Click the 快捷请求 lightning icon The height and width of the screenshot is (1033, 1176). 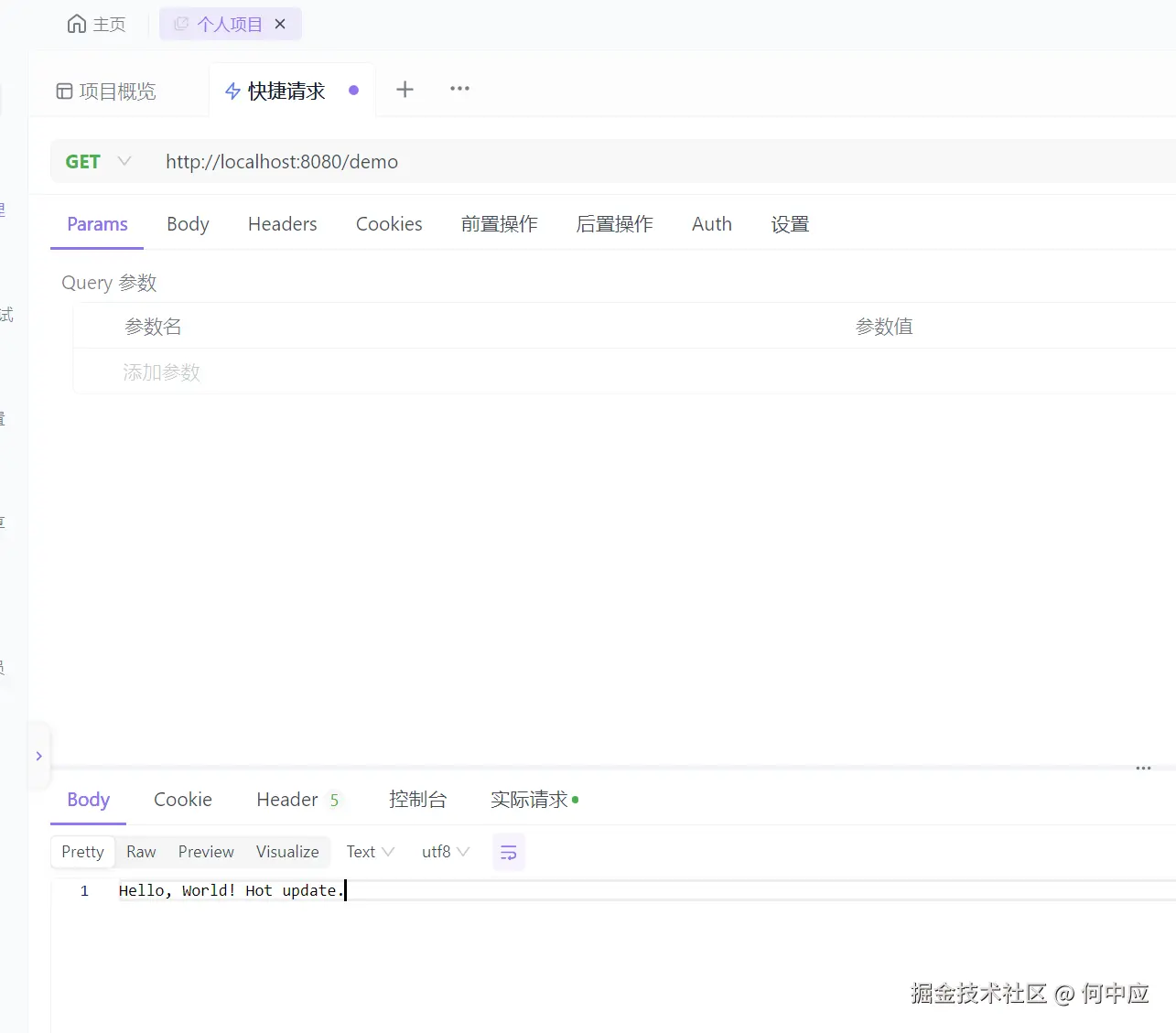[232, 91]
